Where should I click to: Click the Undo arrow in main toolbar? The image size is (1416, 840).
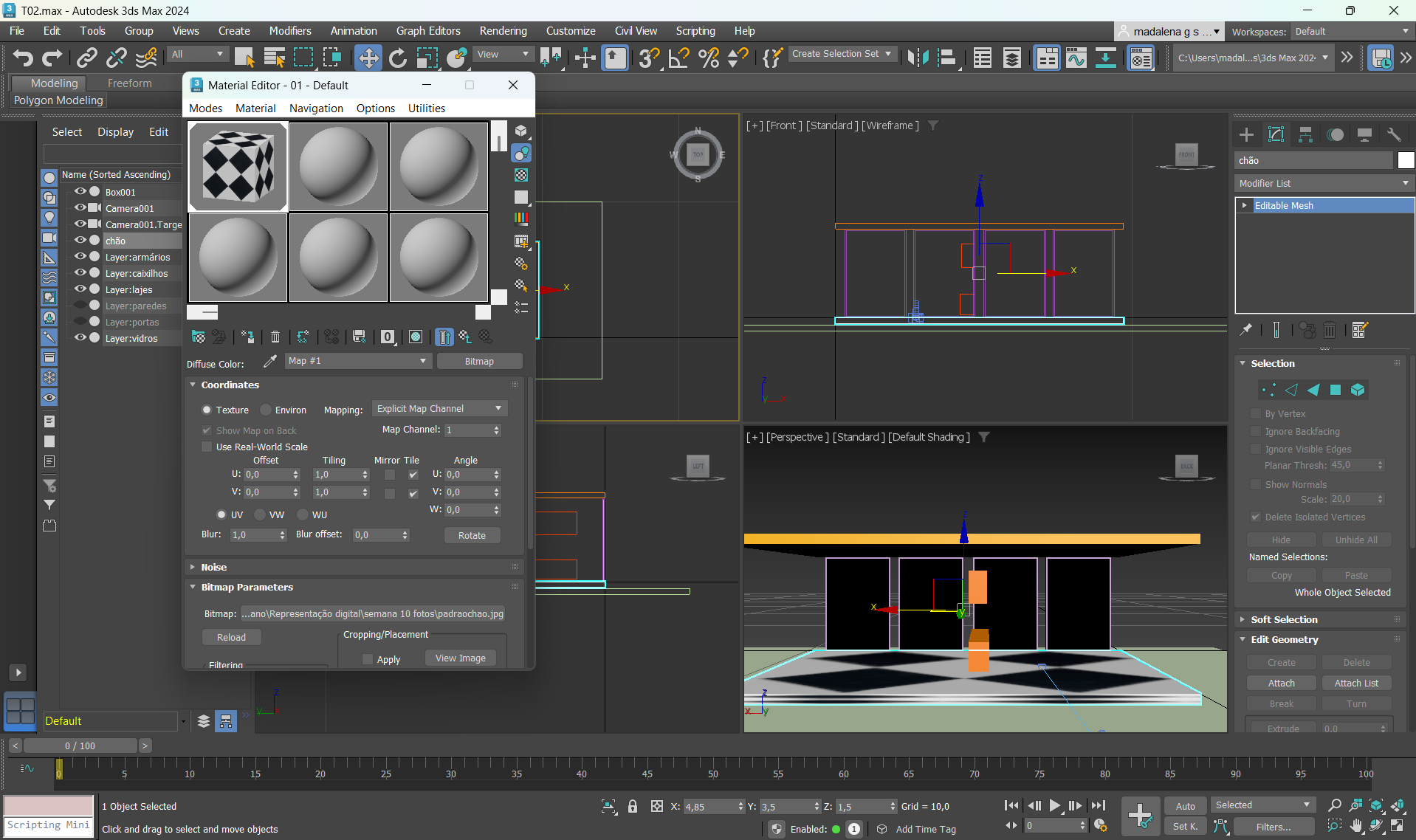pos(23,58)
